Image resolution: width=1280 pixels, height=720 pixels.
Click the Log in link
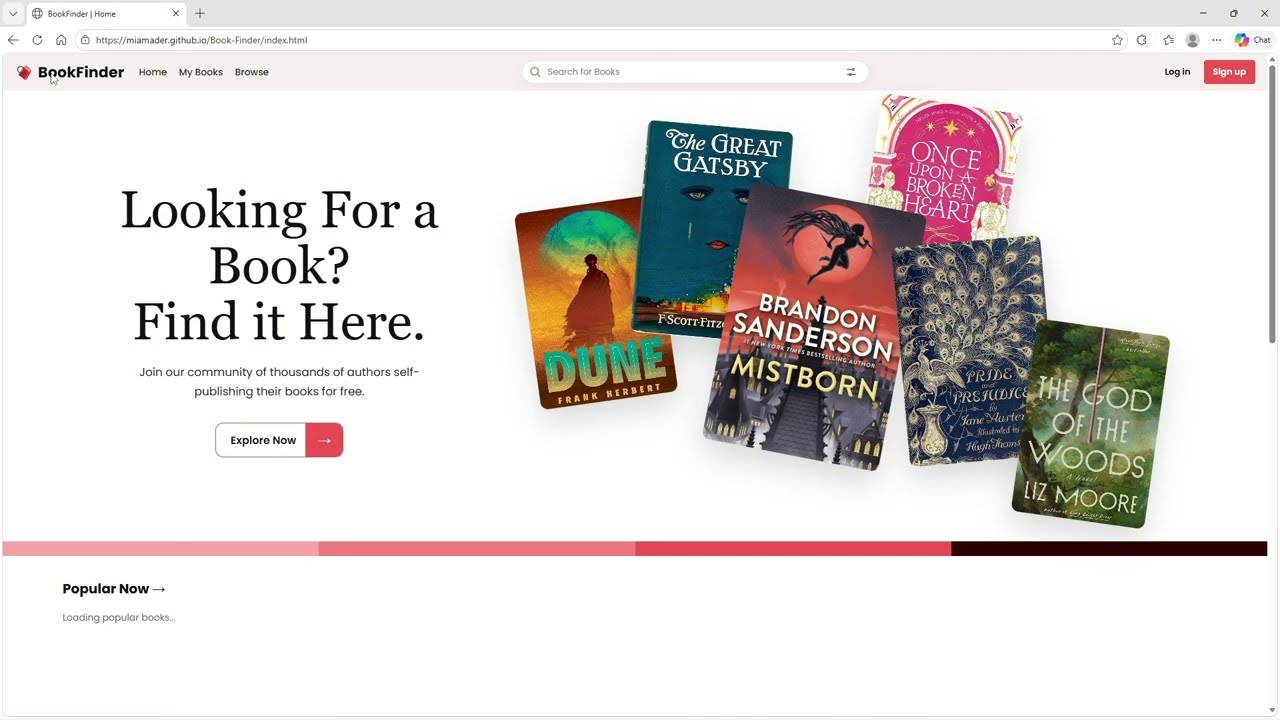point(1177,72)
